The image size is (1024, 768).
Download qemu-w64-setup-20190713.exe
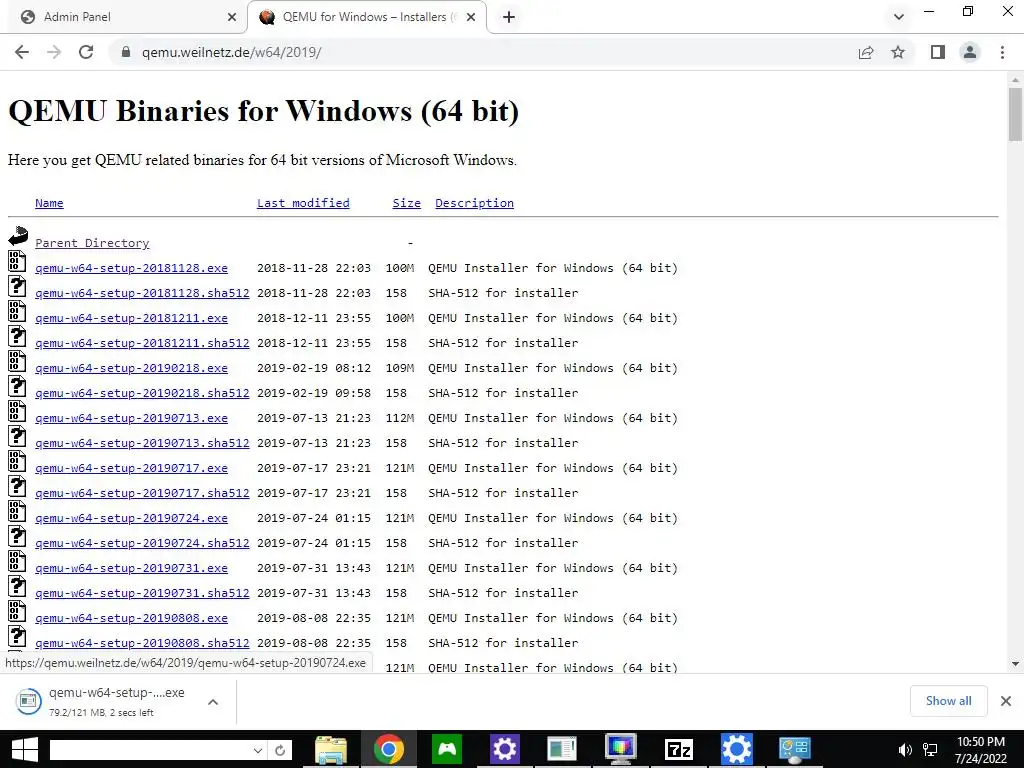(x=131, y=418)
